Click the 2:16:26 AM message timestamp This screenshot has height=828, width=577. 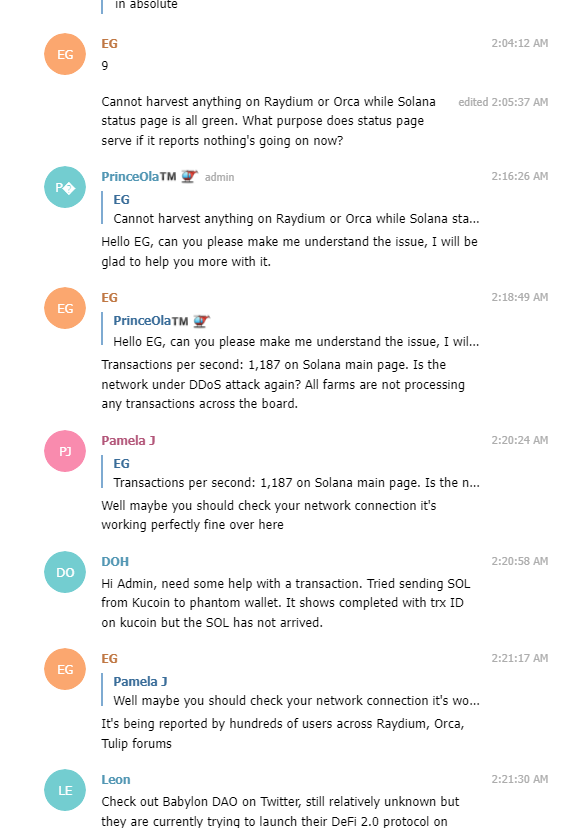point(519,176)
